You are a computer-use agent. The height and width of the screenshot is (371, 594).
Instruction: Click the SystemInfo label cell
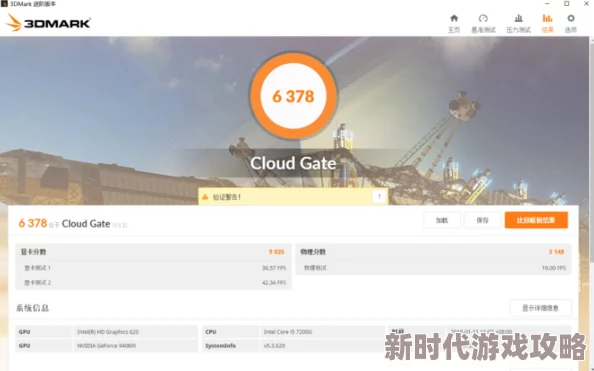pyautogui.click(x=230, y=346)
